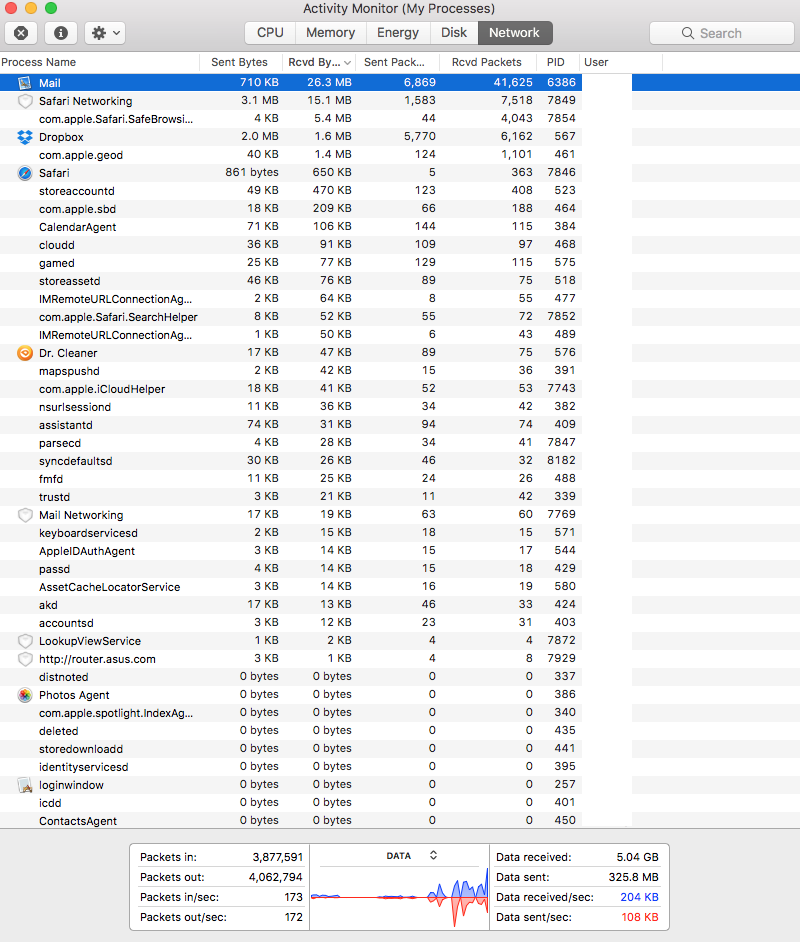Click the Photos Agent icon

(25, 695)
